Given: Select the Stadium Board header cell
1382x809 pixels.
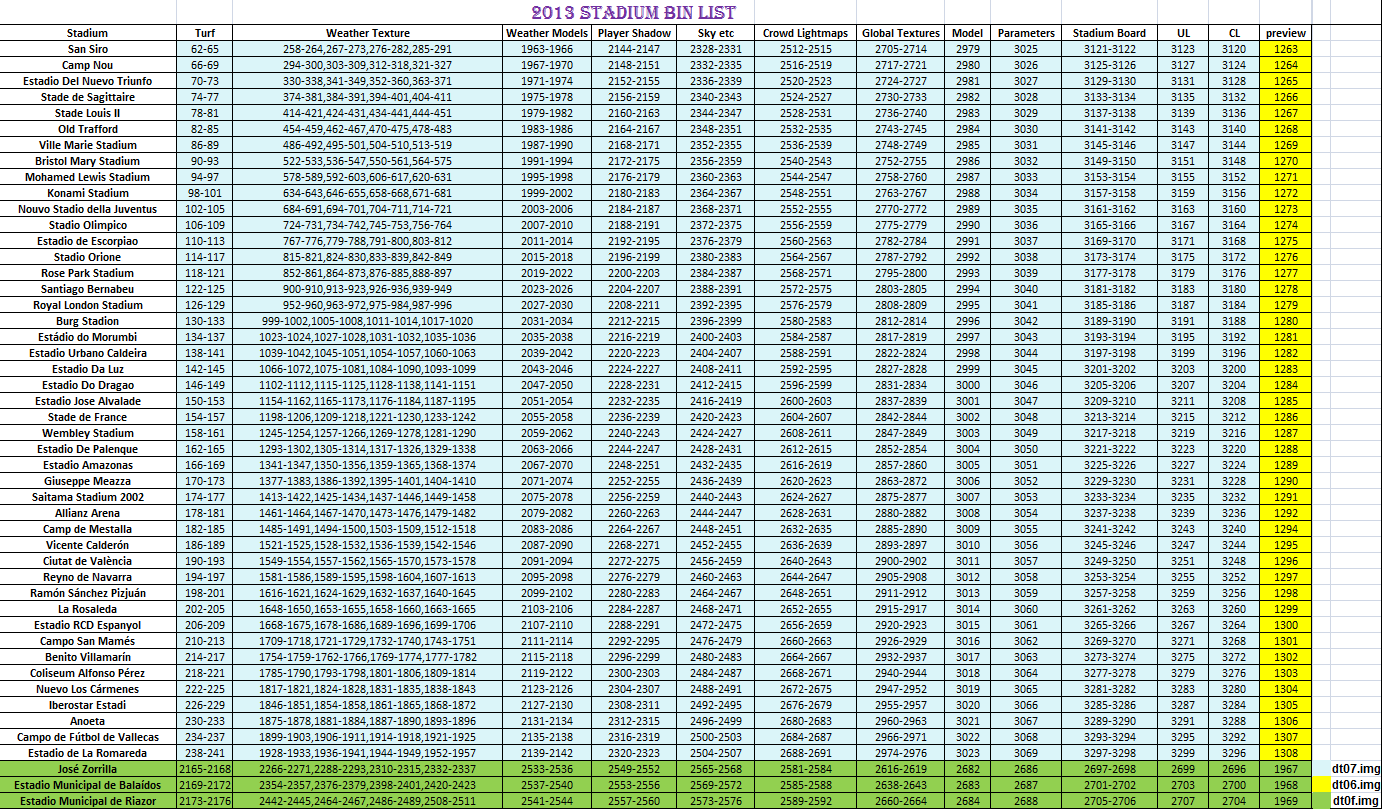Looking at the screenshot, I should (1109, 33).
